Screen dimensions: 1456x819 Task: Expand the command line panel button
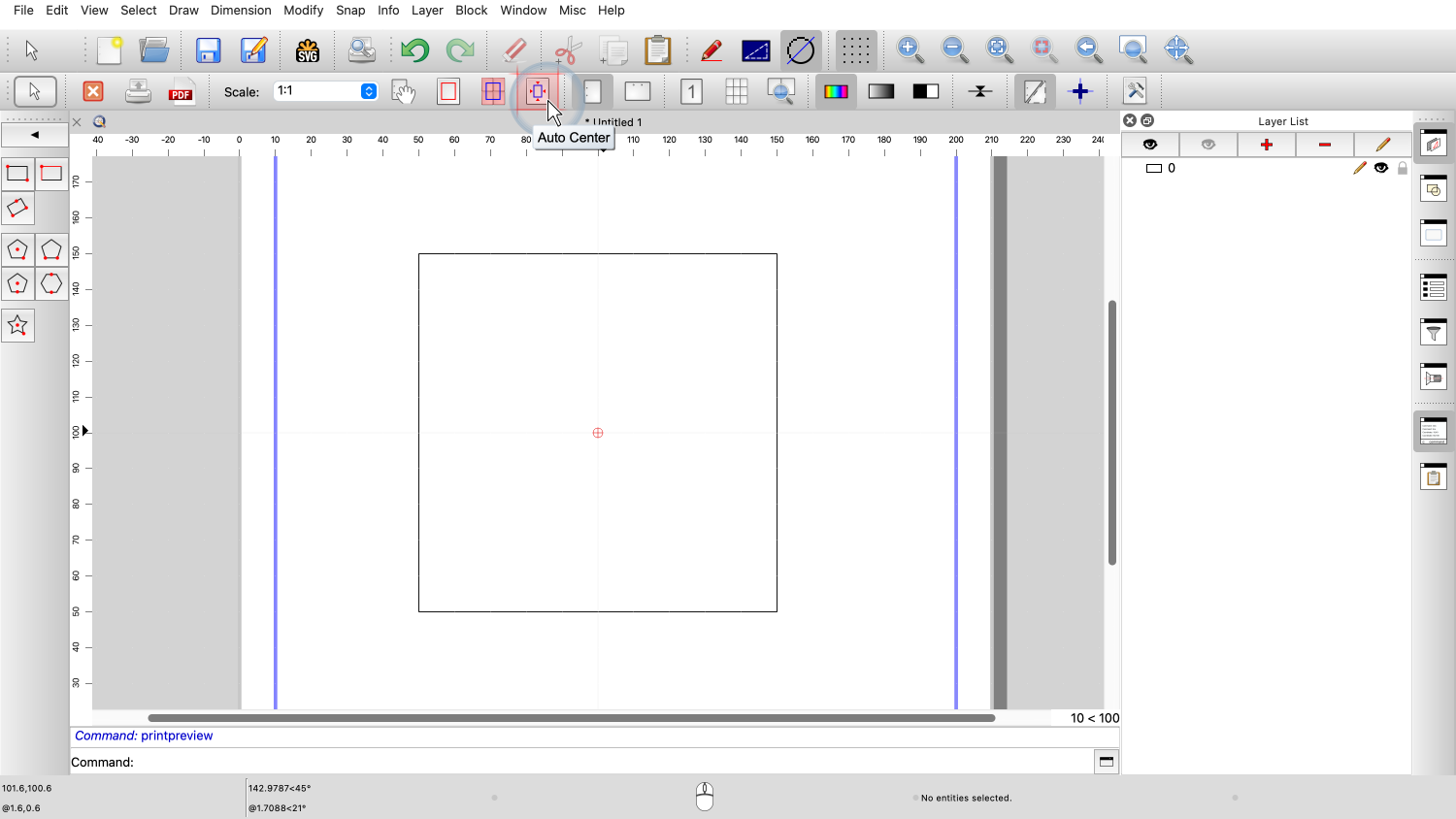1106,762
